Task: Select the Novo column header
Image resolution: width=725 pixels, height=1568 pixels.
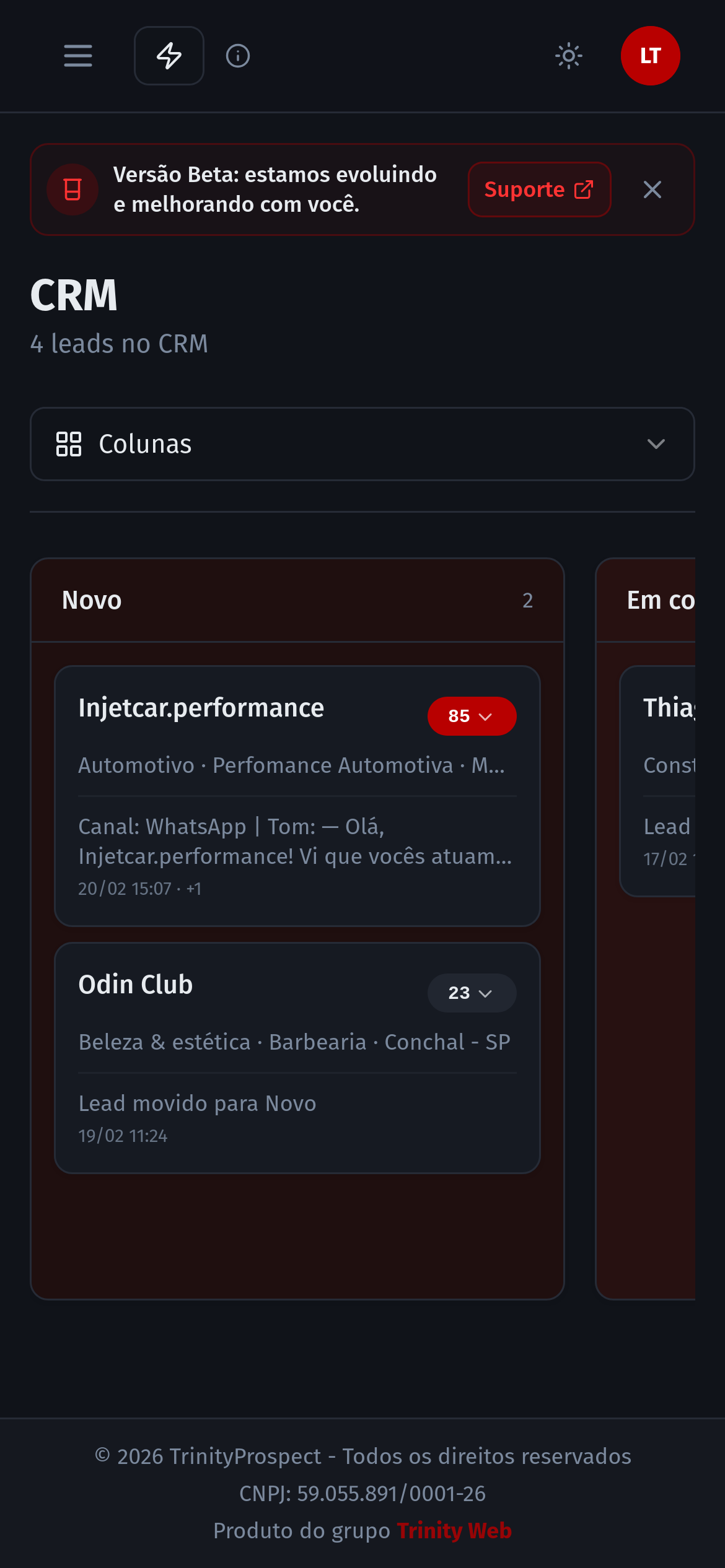Action: (92, 600)
